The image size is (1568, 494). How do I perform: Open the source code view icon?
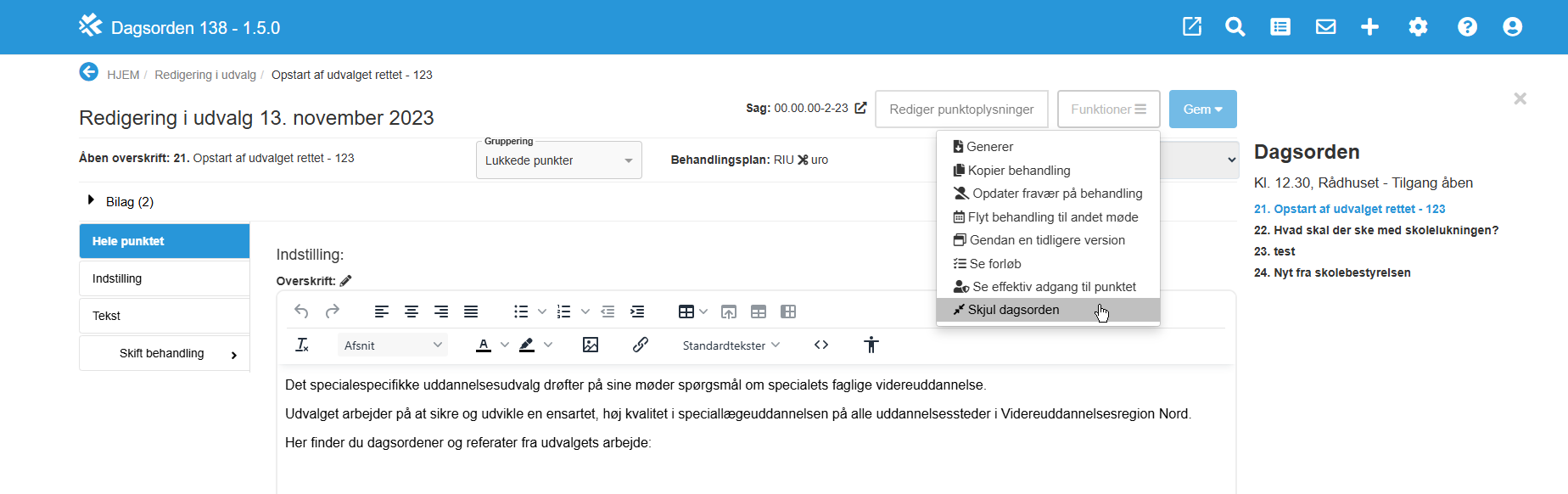tap(821, 345)
